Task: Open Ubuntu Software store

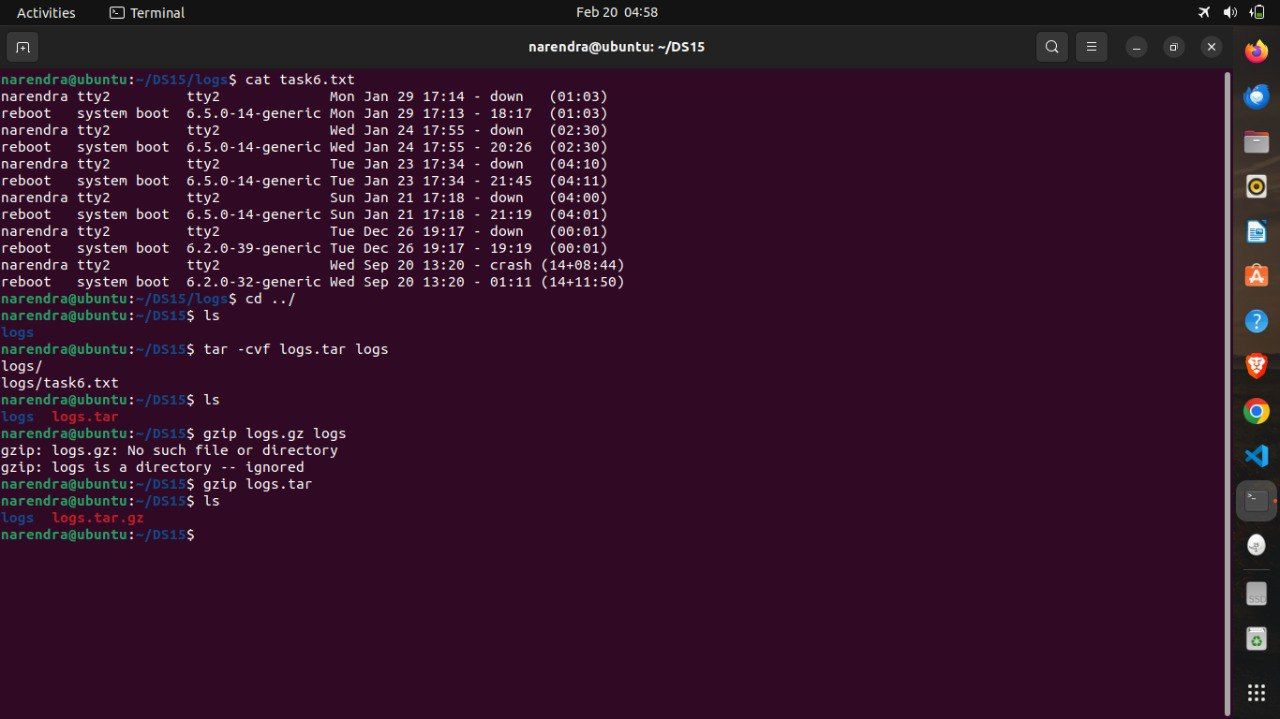Action: (1256, 276)
